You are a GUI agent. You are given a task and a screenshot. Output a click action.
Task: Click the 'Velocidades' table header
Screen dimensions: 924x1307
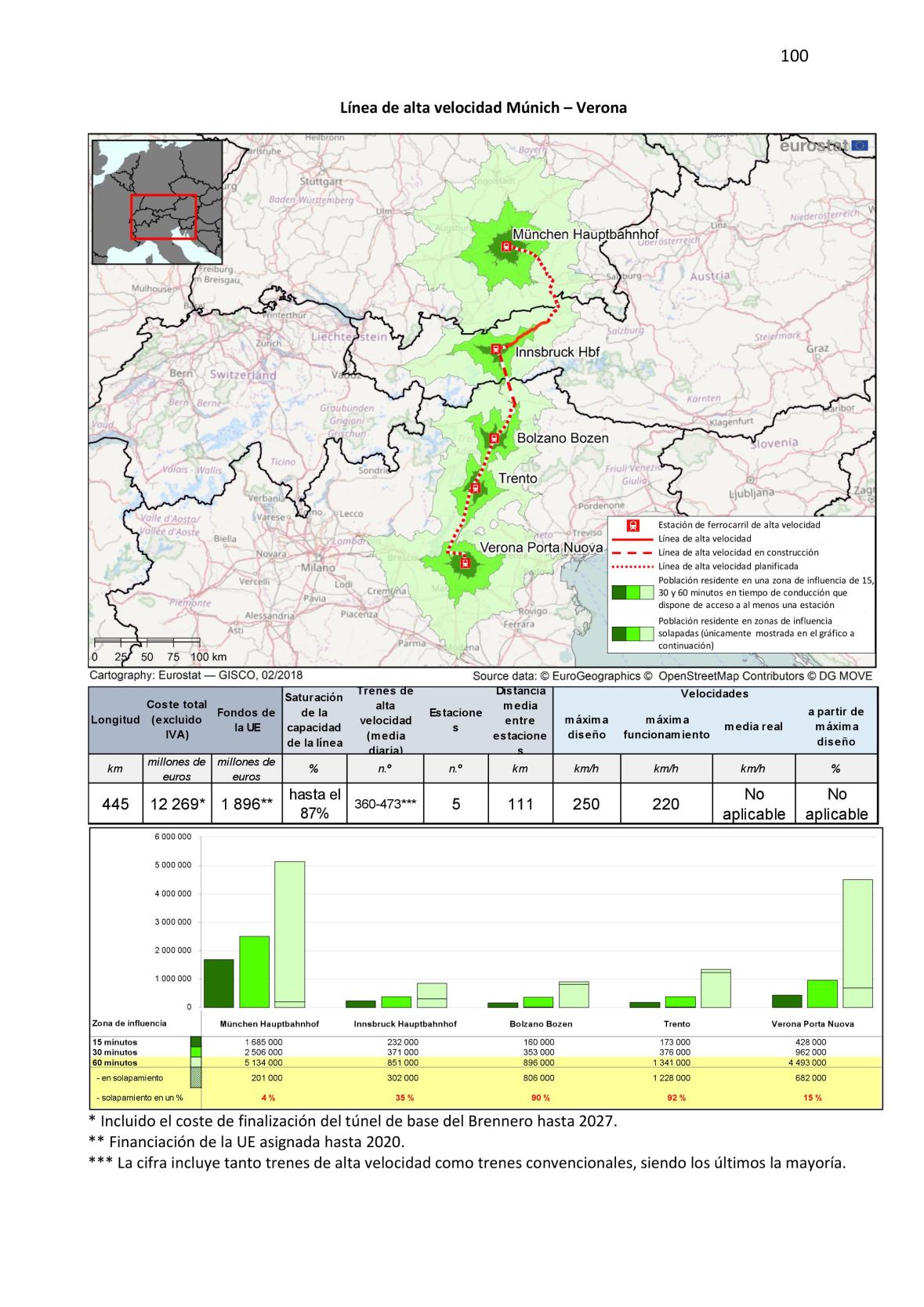pos(714,693)
